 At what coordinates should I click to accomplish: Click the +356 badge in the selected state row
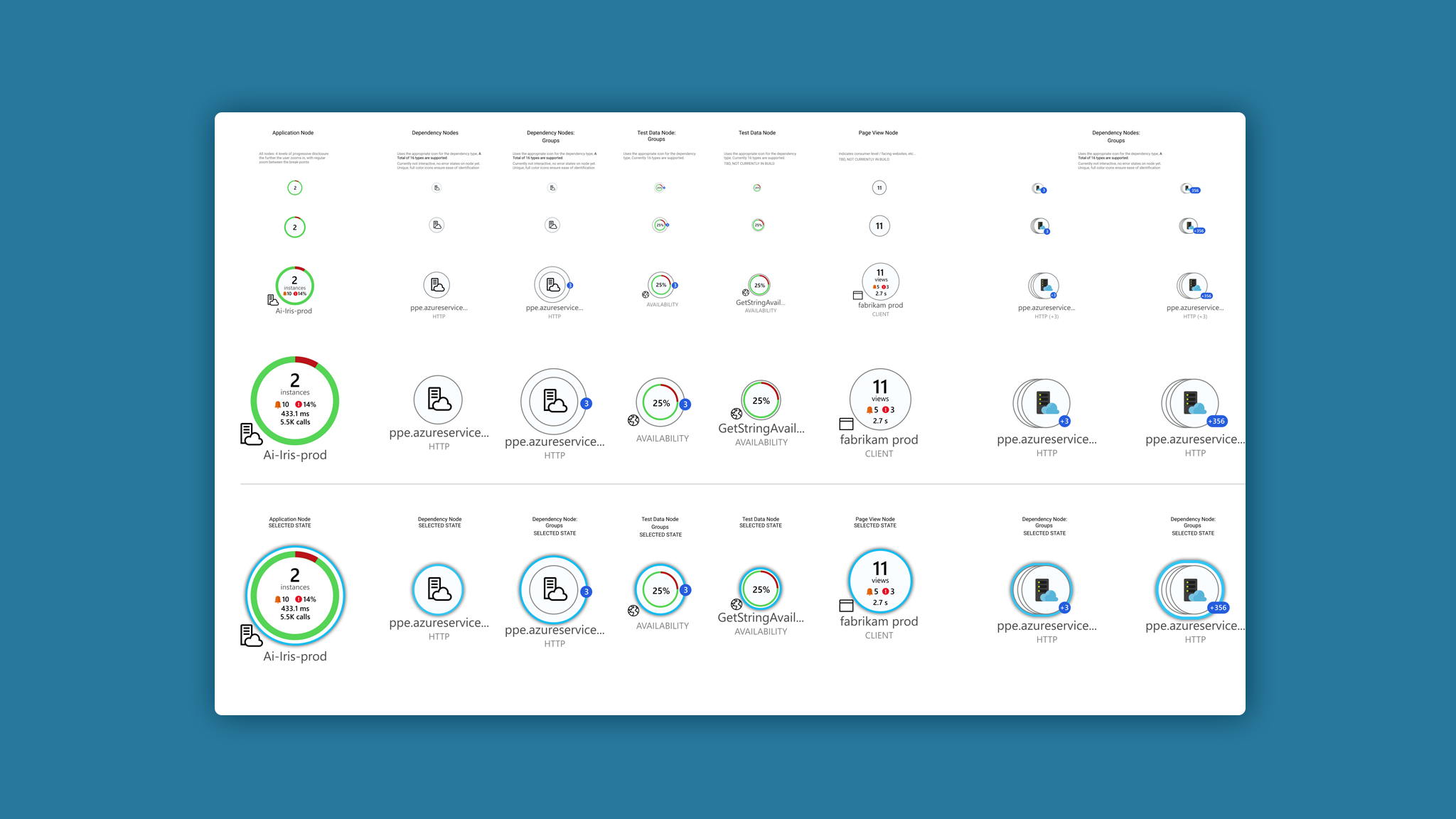tap(1219, 608)
